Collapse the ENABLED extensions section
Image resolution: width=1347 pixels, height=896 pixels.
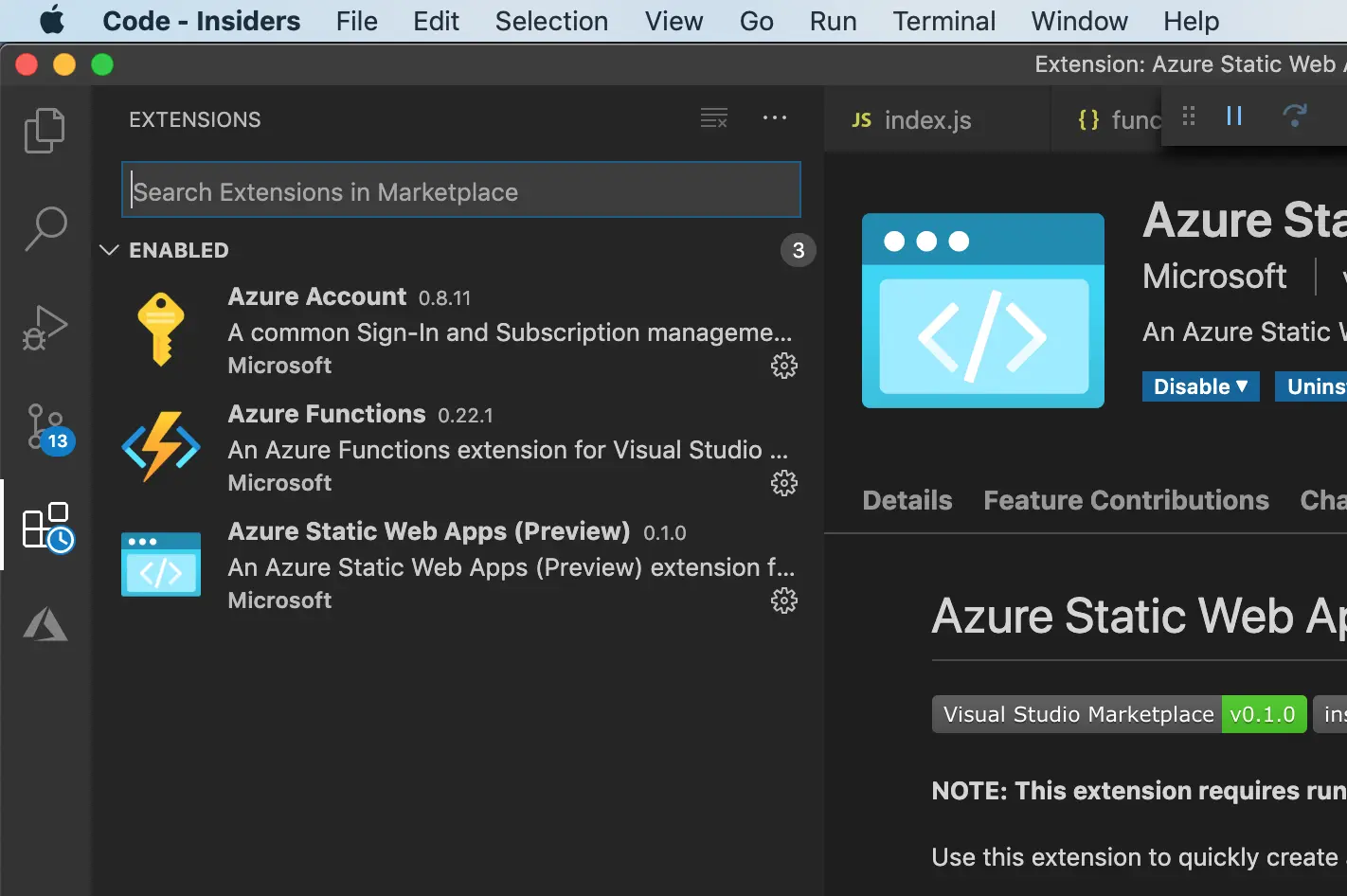110,250
